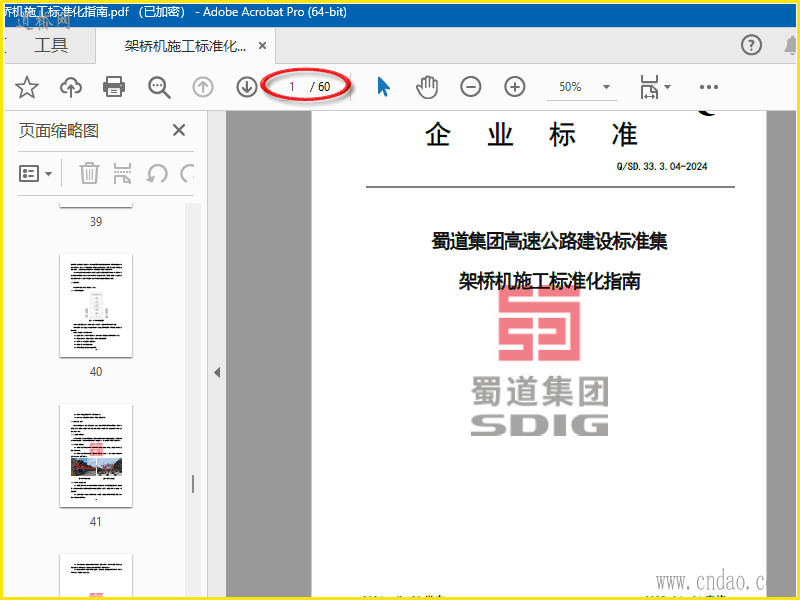The image size is (800, 600).
Task: Close the 架桥机施工标准化 document tab
Action: [x=262, y=46]
